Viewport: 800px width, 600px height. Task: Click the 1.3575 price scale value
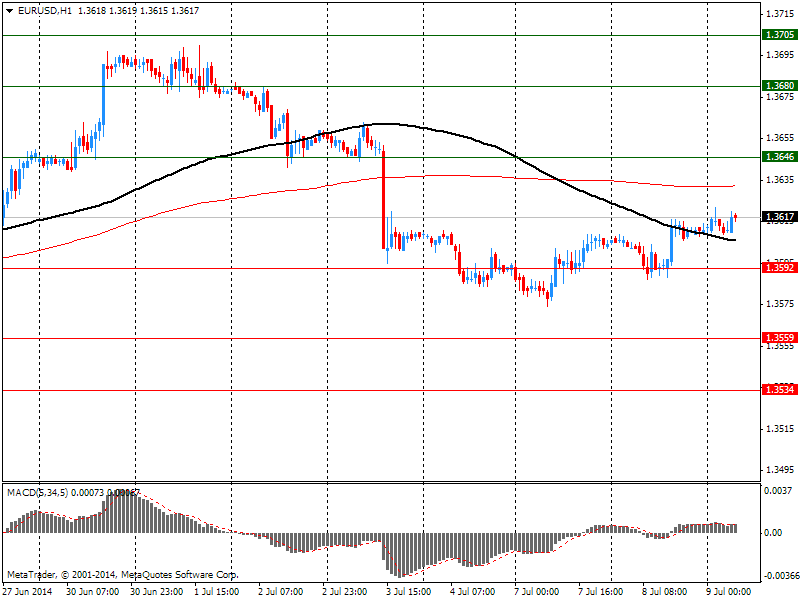tap(781, 304)
